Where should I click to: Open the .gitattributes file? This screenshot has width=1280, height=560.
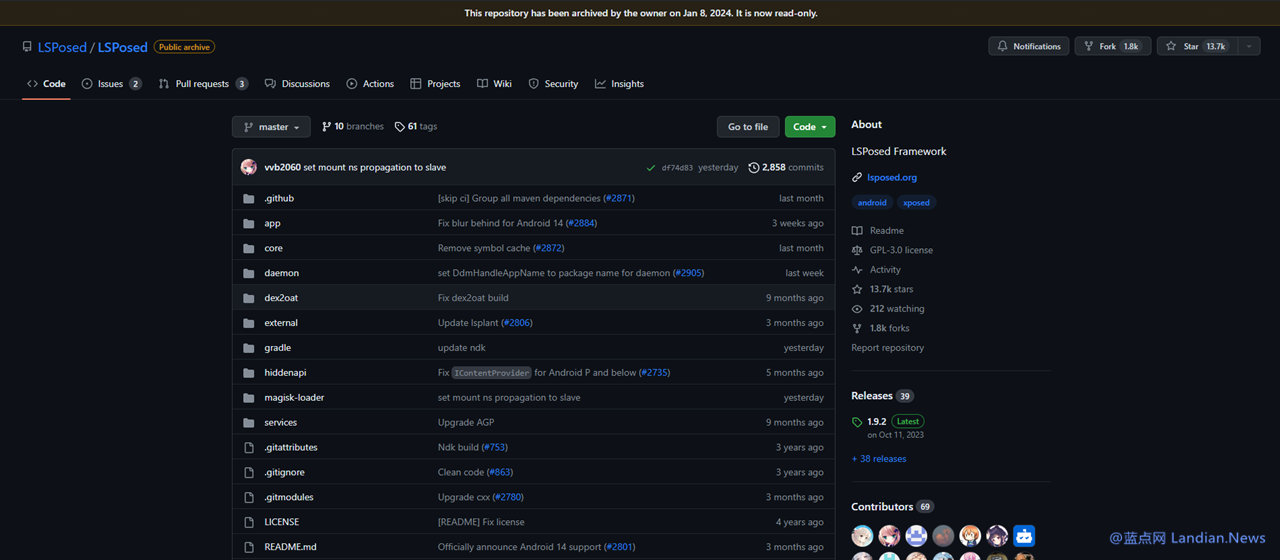291,448
